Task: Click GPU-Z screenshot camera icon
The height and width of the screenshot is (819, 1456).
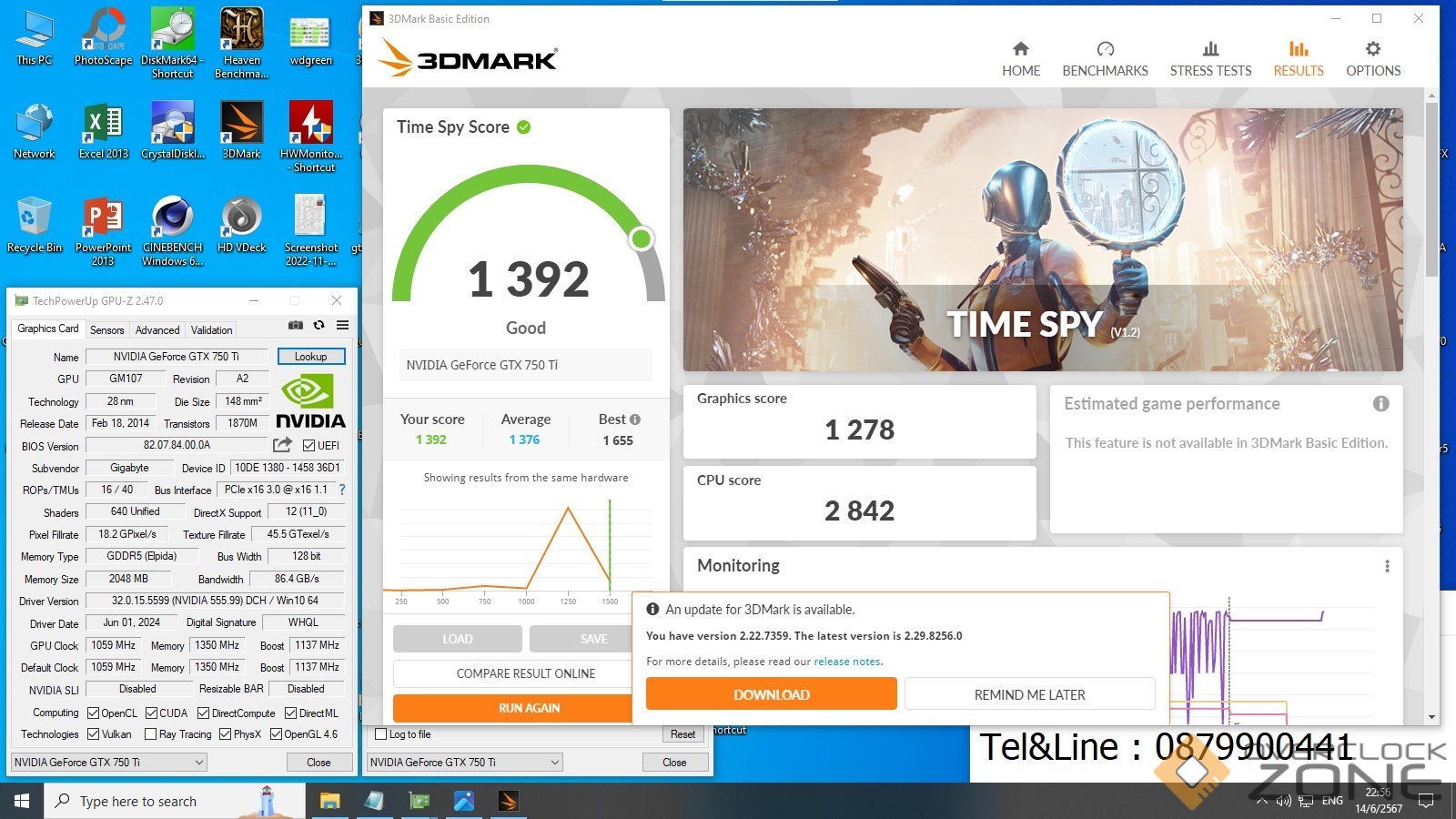Action: (x=296, y=325)
